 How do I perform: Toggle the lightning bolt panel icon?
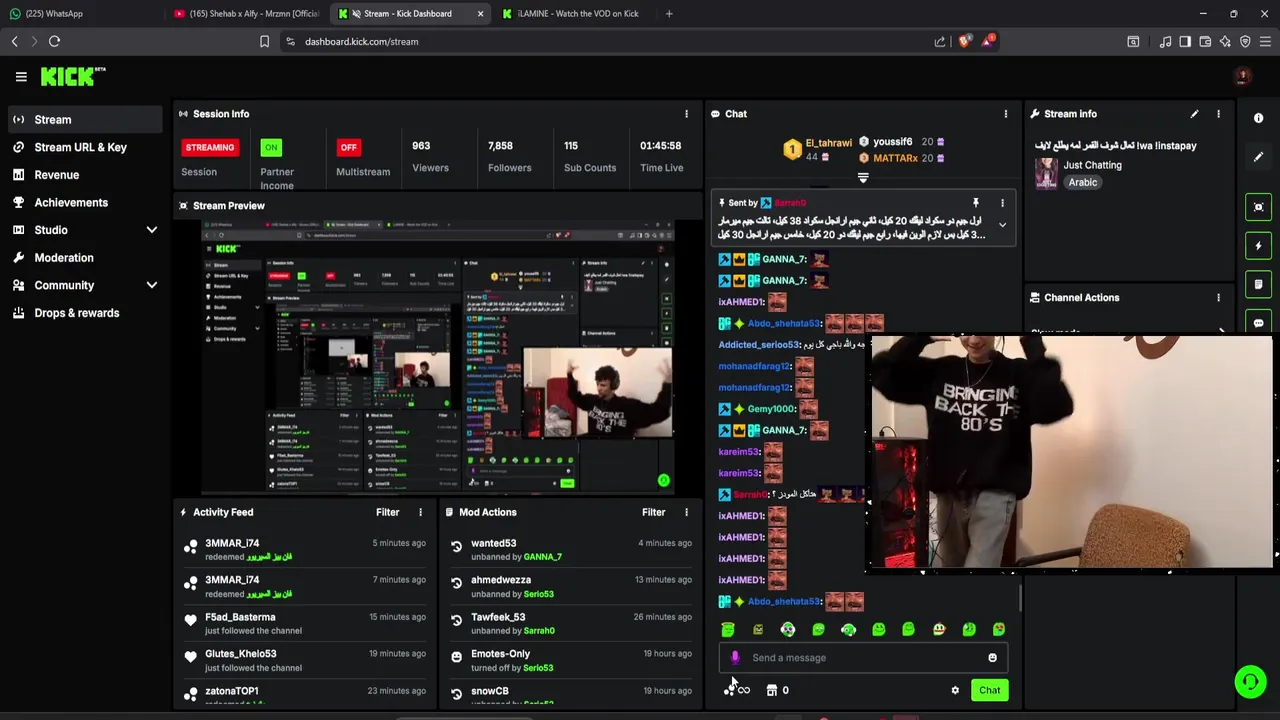click(x=1259, y=246)
